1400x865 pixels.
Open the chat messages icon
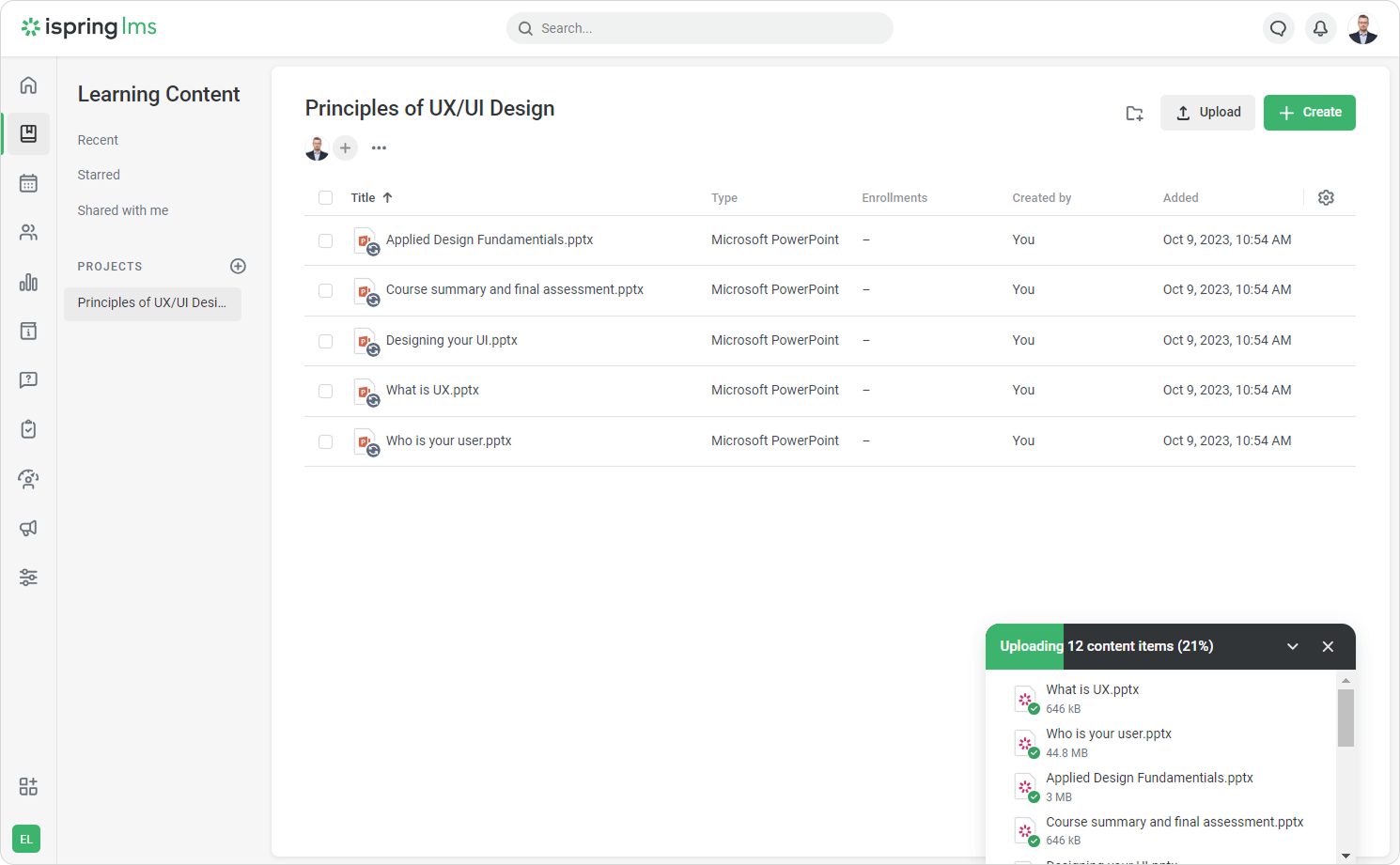click(1278, 28)
